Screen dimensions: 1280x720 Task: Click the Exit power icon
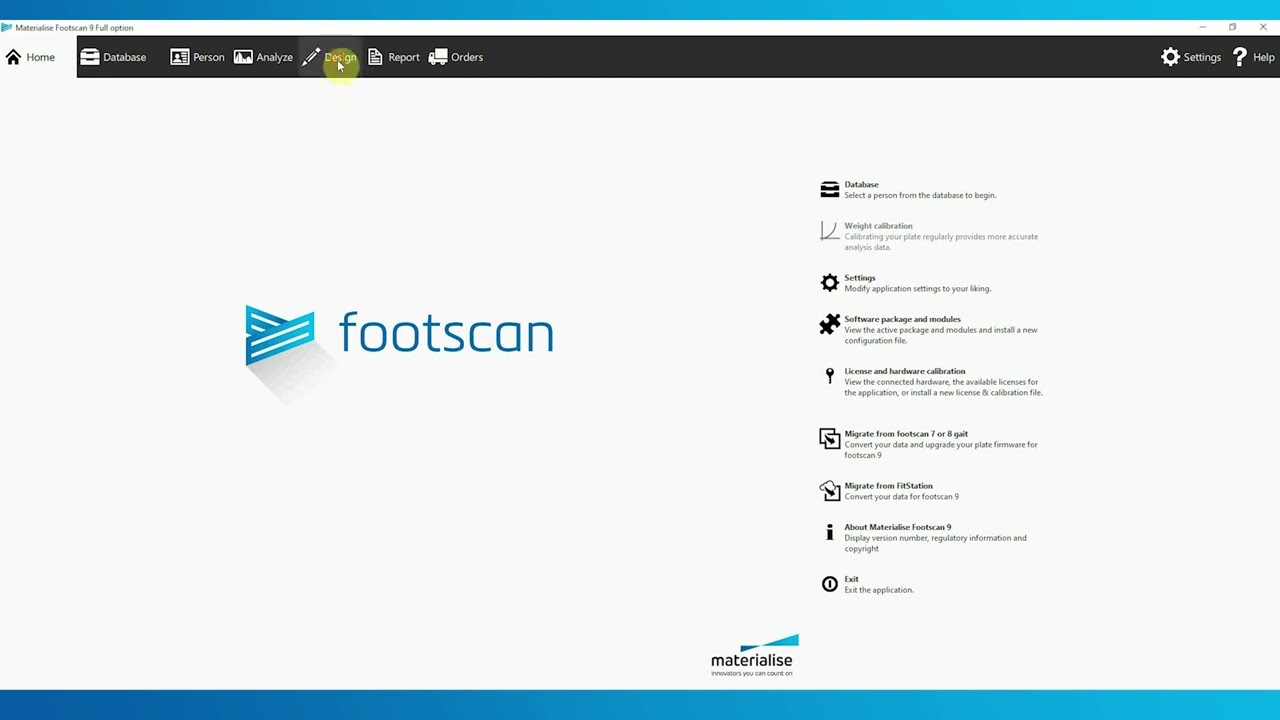[830, 584]
